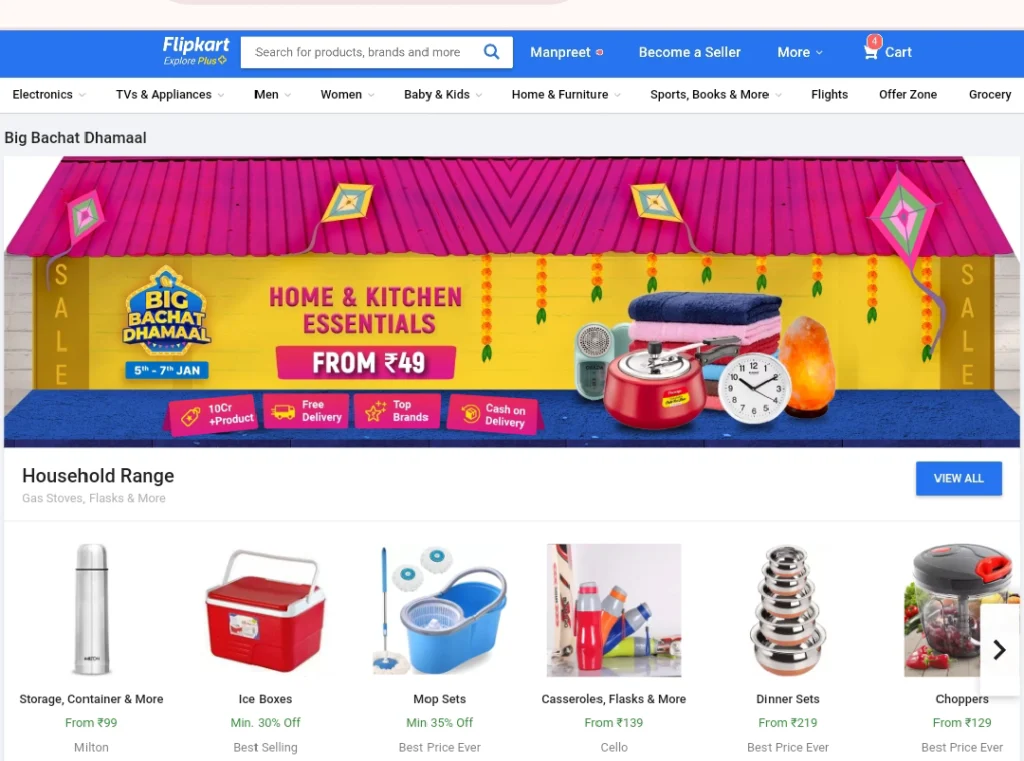1024x761 pixels.
Task: Expand the TVs & Appliances menu
Action: [x=170, y=95]
